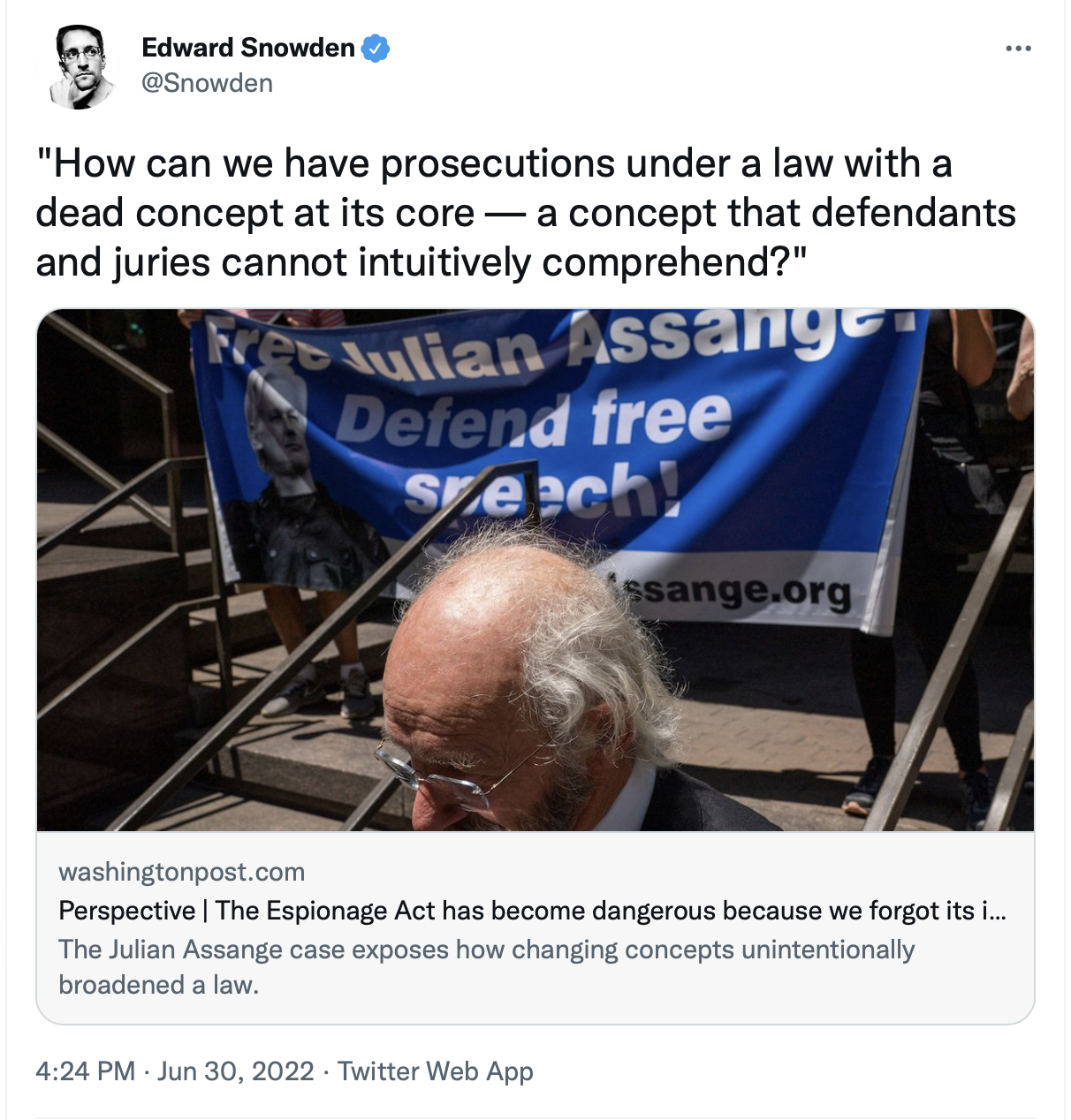Click the @Snowden handle
This screenshot has width=1071, height=1120.
(208, 83)
